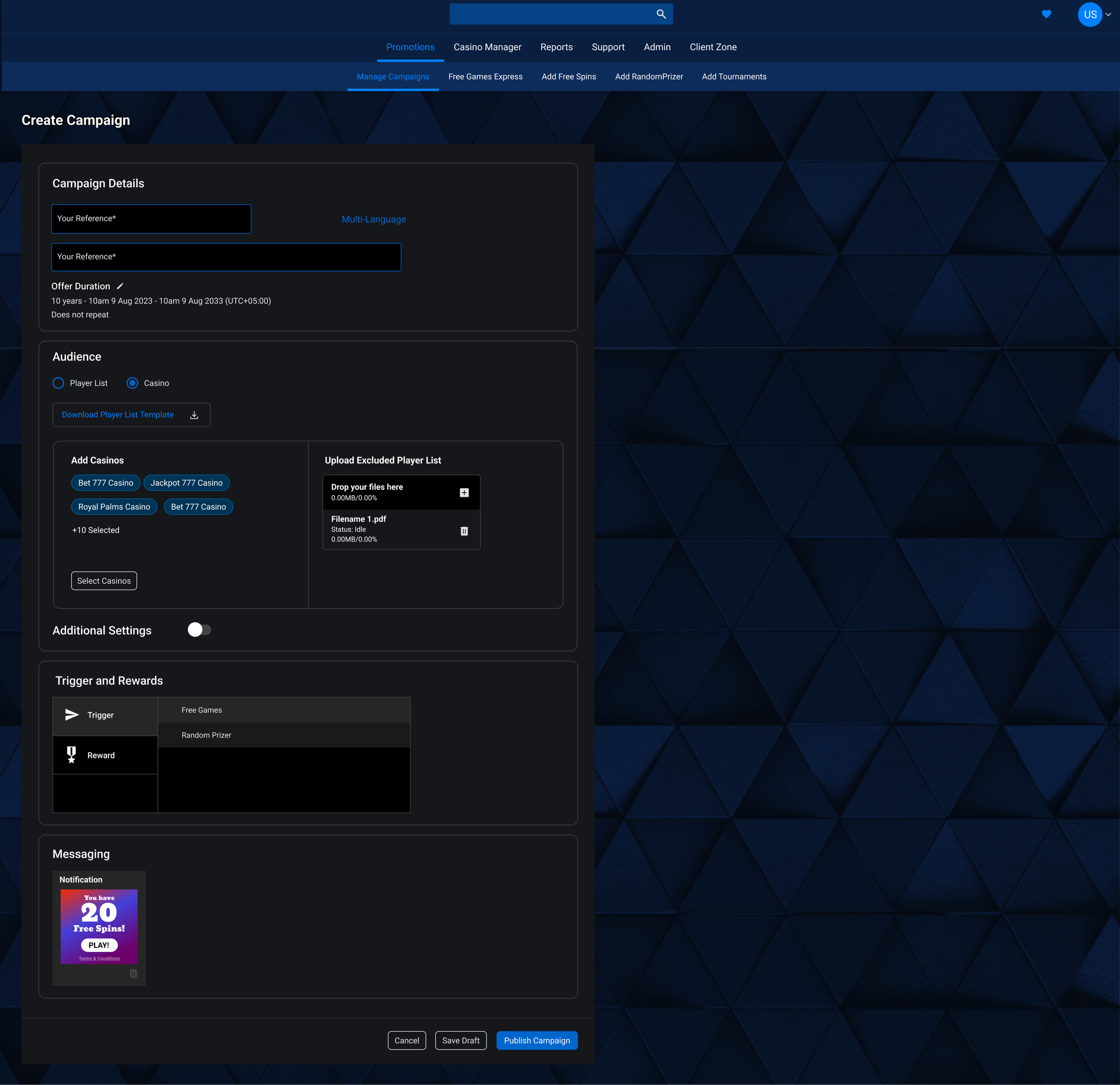Screen dimensions: 1120x1085
Task: Click the wider second Your Reference field
Action: 226,257
